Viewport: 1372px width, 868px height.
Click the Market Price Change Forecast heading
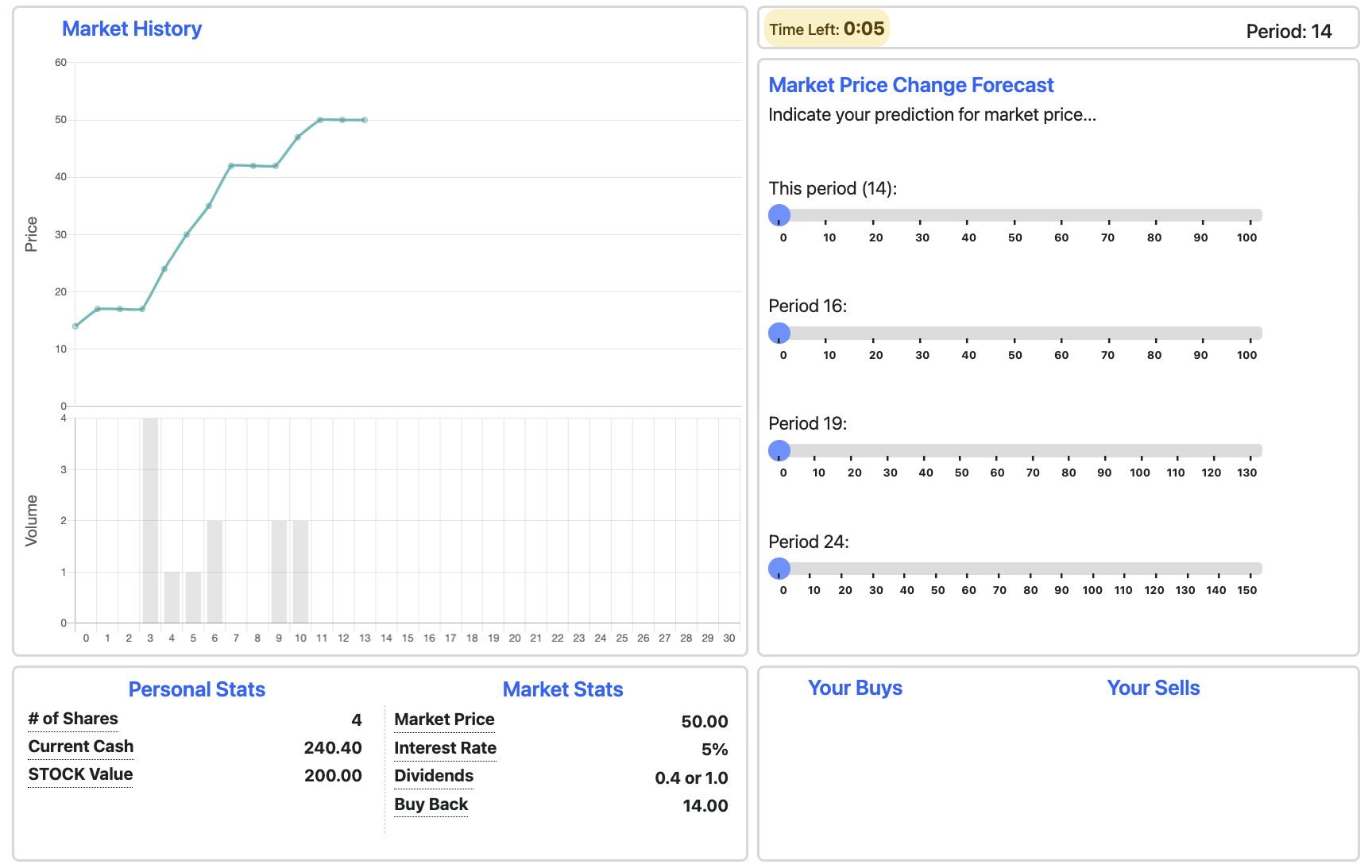910,85
